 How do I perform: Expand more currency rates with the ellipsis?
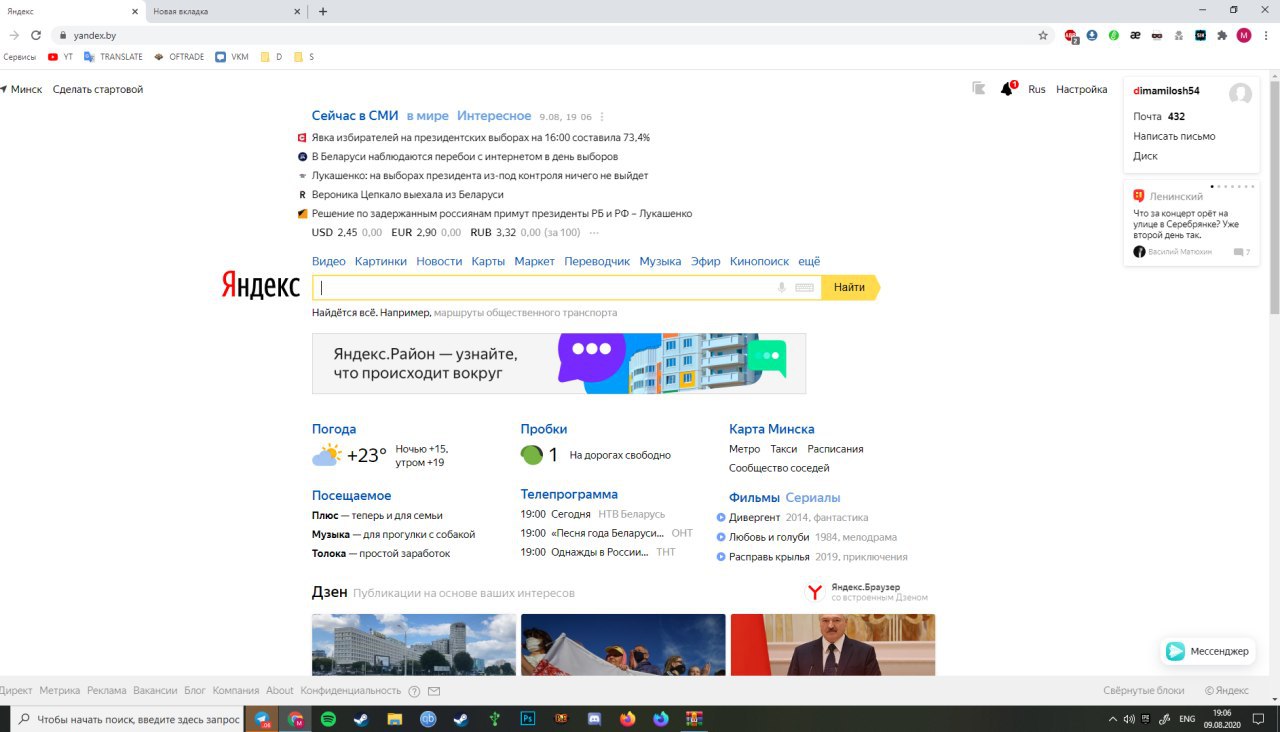[x=594, y=233]
